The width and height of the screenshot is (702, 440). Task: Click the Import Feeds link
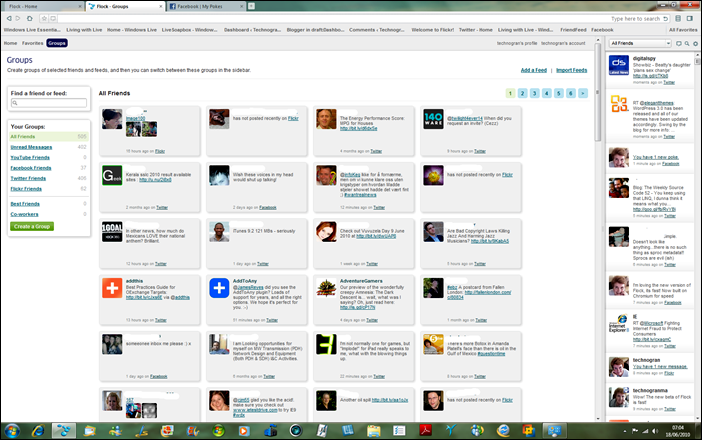(x=571, y=70)
